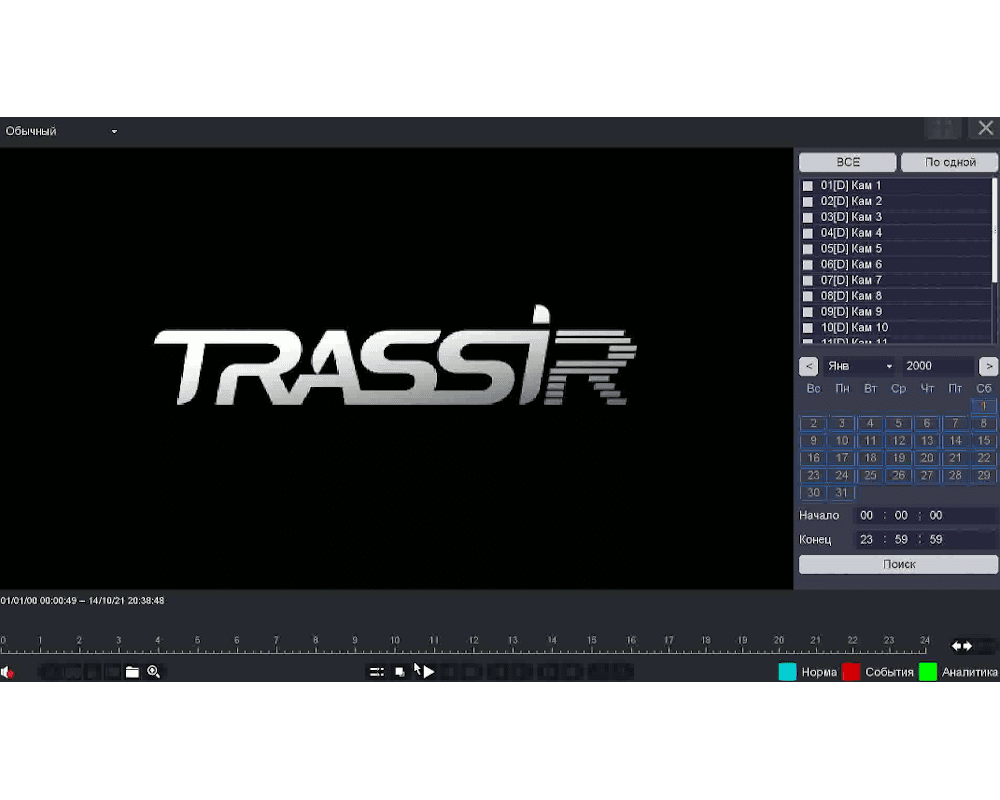The width and height of the screenshot is (1000, 800).
Task: Click the Начало minutes field
Action: [x=901, y=515]
